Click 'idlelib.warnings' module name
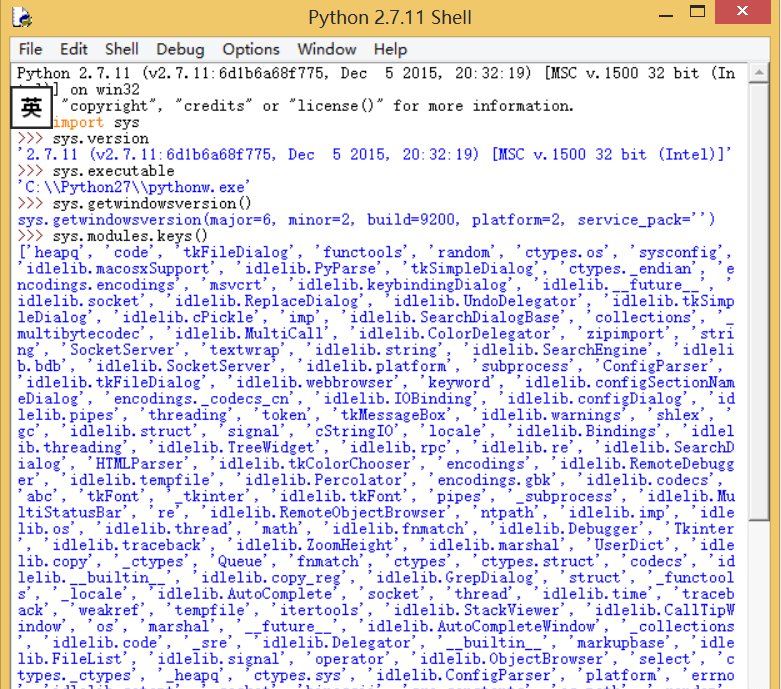 pos(551,415)
